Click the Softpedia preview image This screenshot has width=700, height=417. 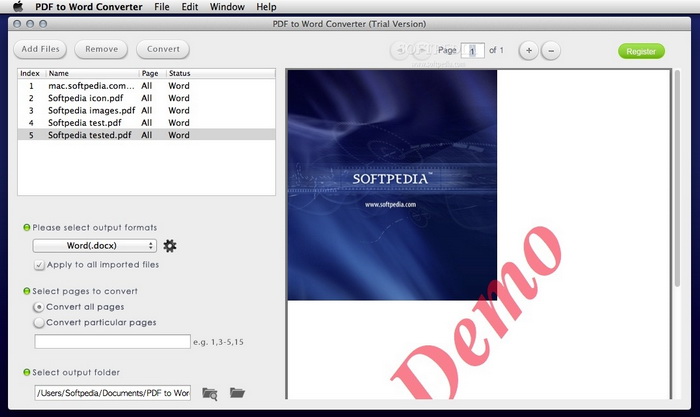click(392, 185)
